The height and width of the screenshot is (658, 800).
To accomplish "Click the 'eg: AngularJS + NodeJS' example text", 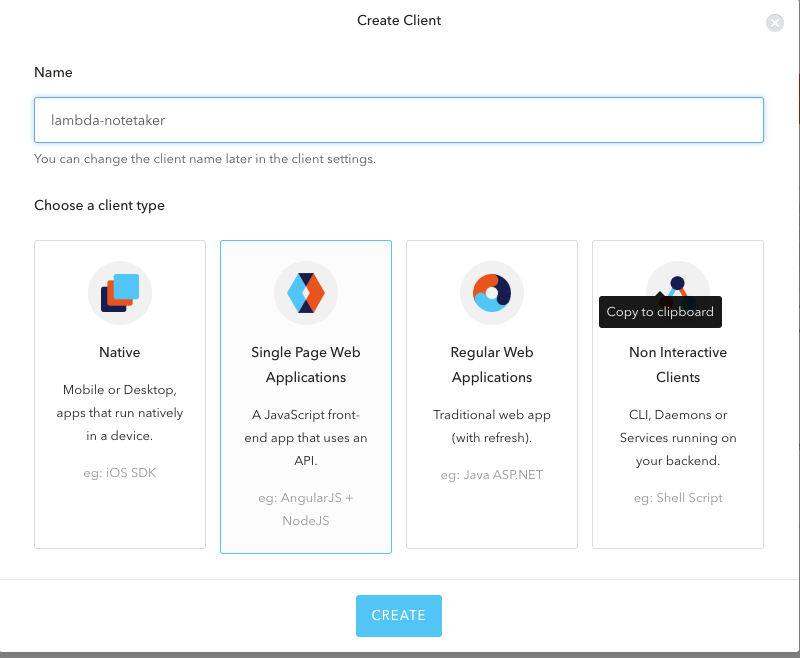I will click(306, 509).
